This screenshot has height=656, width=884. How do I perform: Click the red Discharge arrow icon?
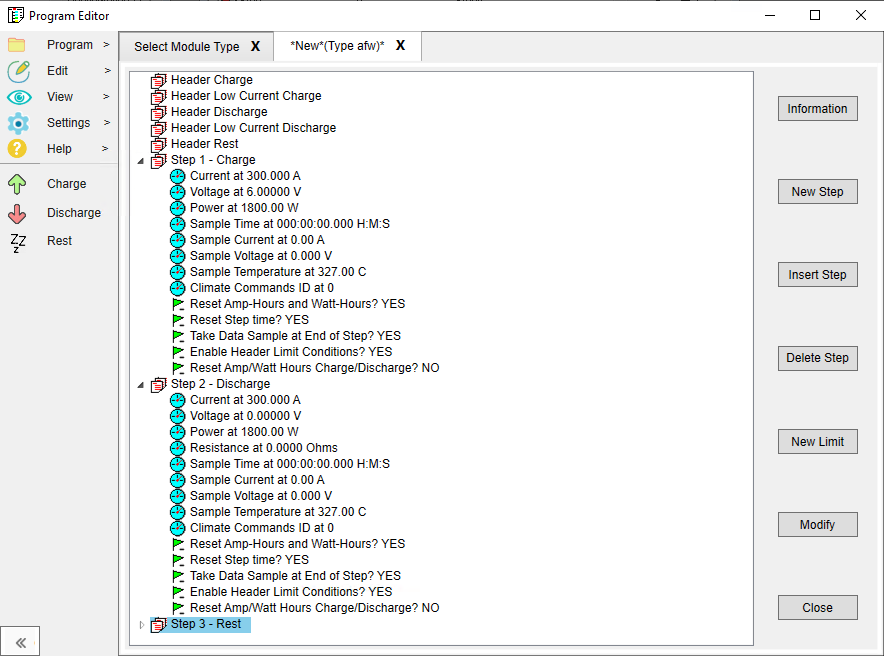pyautogui.click(x=18, y=213)
